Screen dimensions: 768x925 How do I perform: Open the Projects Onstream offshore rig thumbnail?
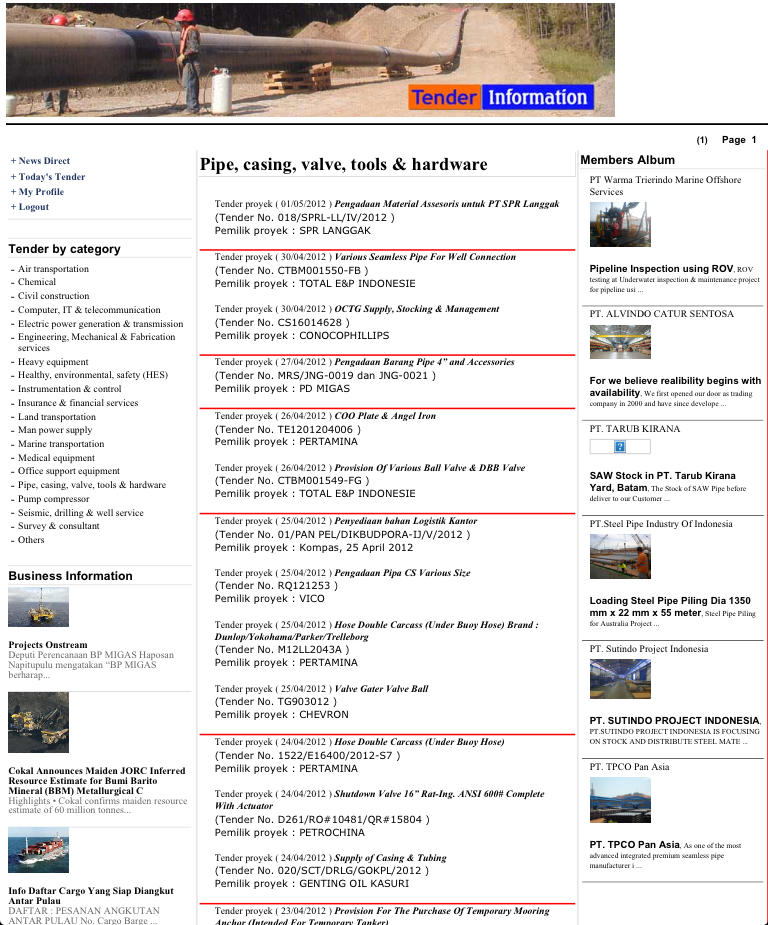[38, 607]
